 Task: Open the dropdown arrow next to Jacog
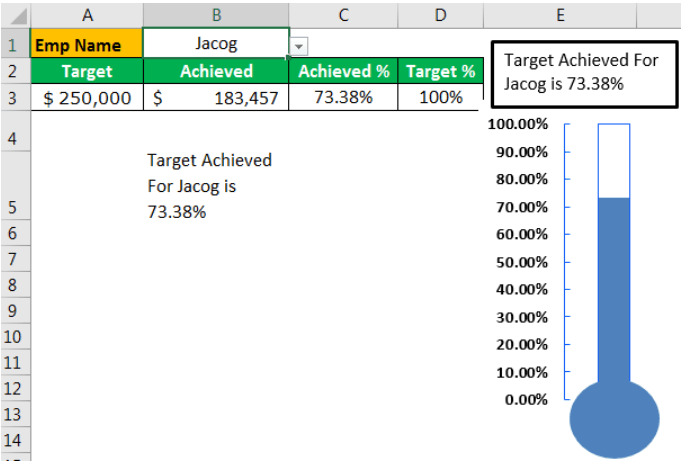300,47
